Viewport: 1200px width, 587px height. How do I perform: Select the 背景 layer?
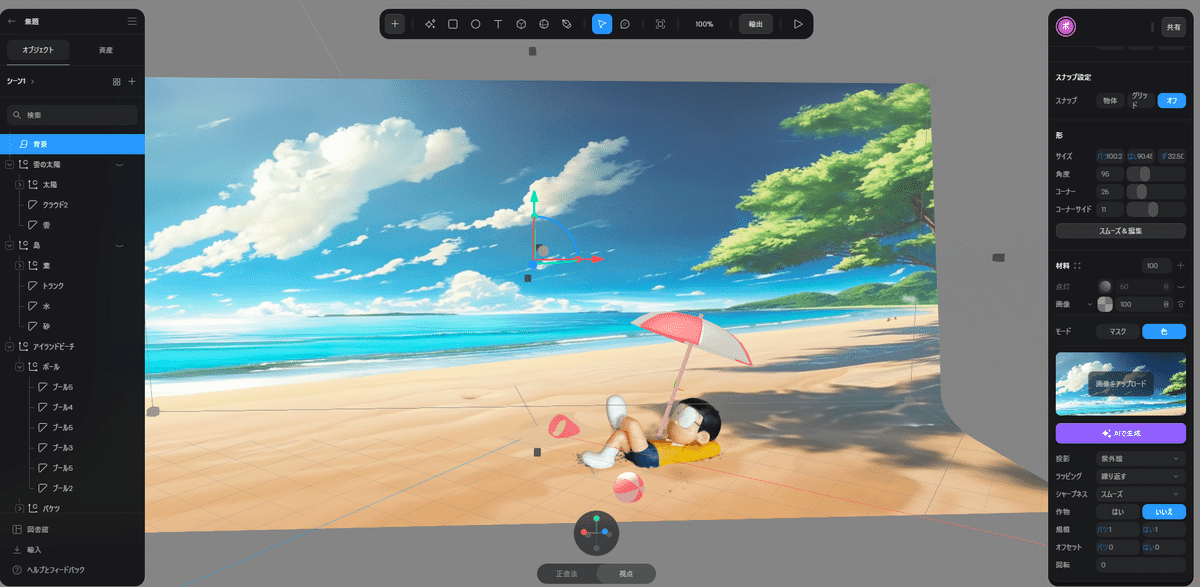(72, 144)
